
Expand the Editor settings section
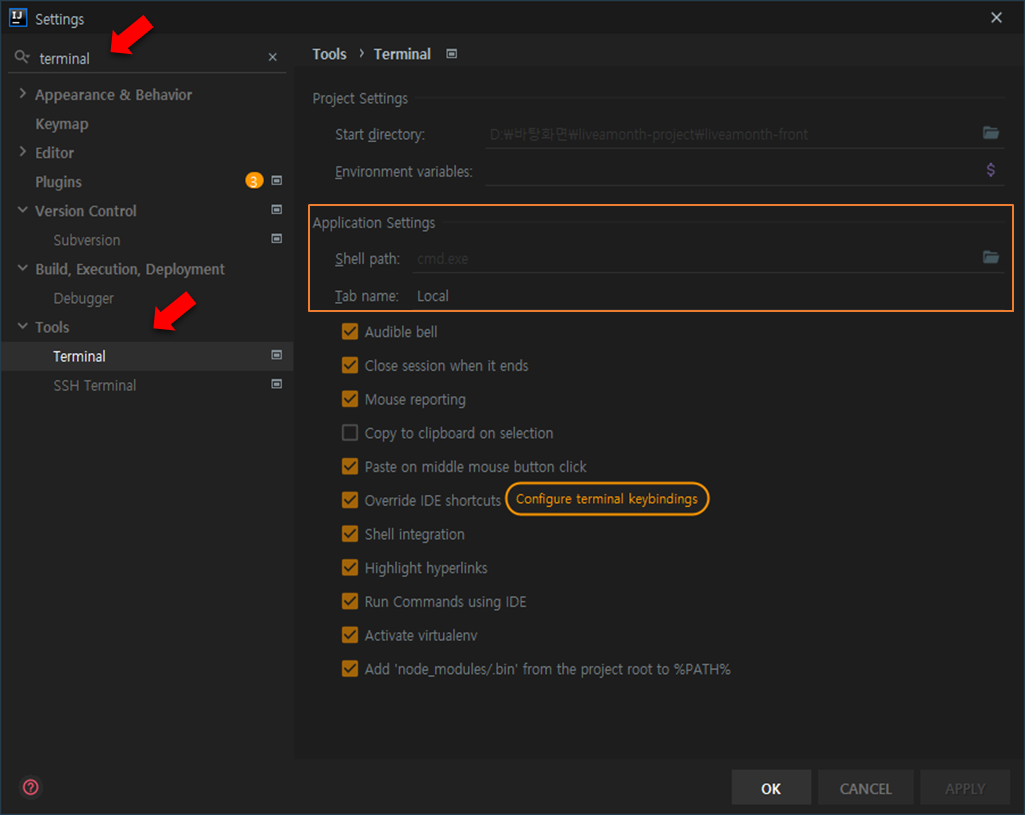pos(22,152)
